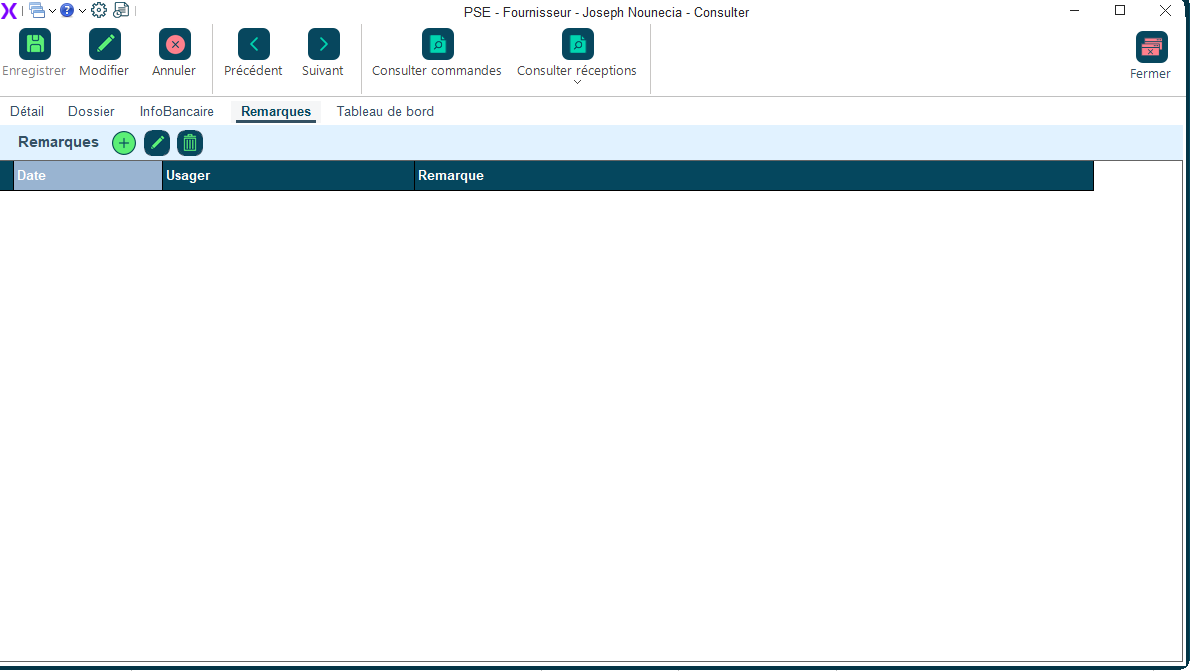This screenshot has width=1190, height=671.
Task: Click the Annuler cancel icon
Action: 175,44
